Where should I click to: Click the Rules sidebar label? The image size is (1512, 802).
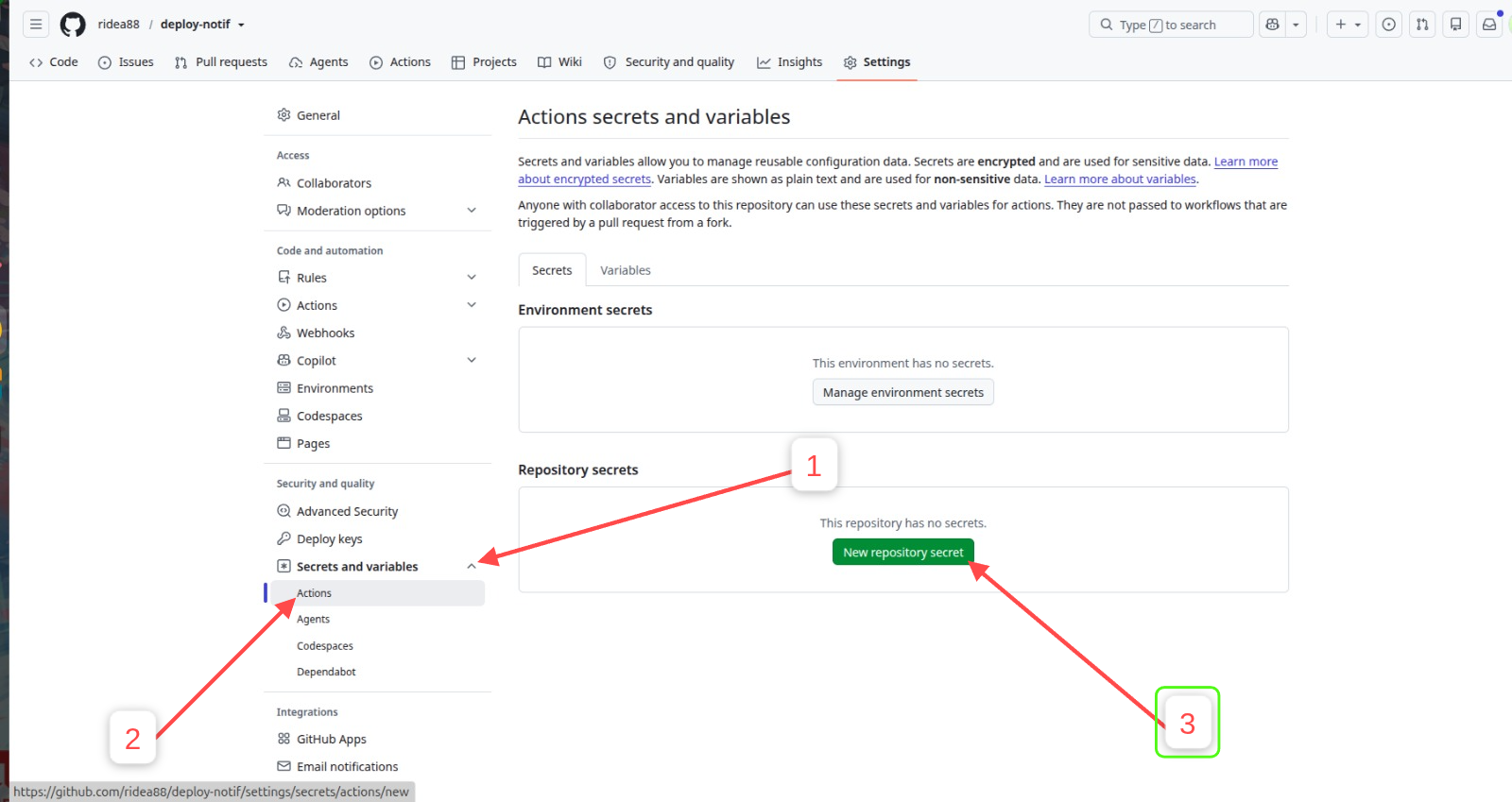312,278
